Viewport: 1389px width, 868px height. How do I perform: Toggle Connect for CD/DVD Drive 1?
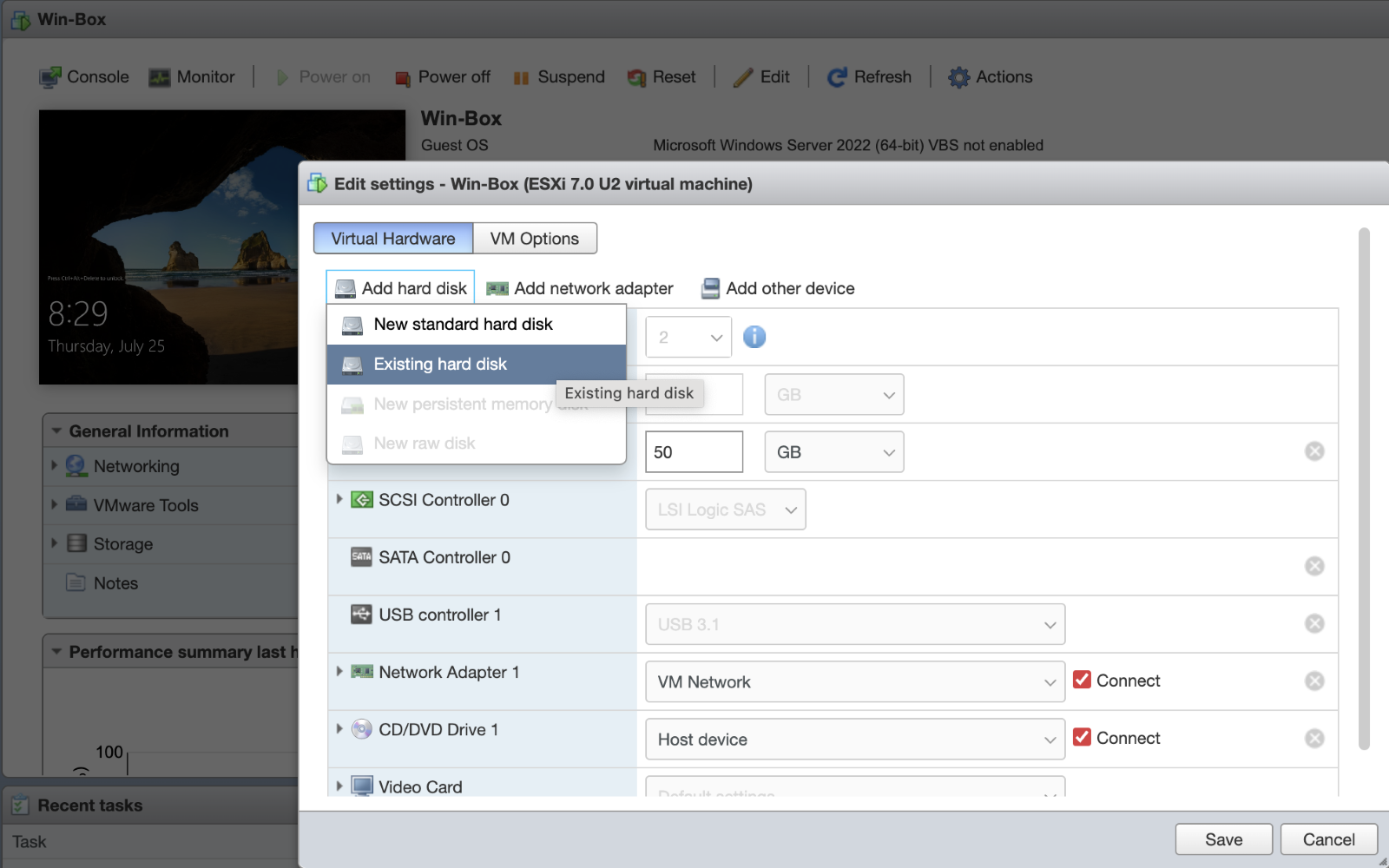[1082, 737]
